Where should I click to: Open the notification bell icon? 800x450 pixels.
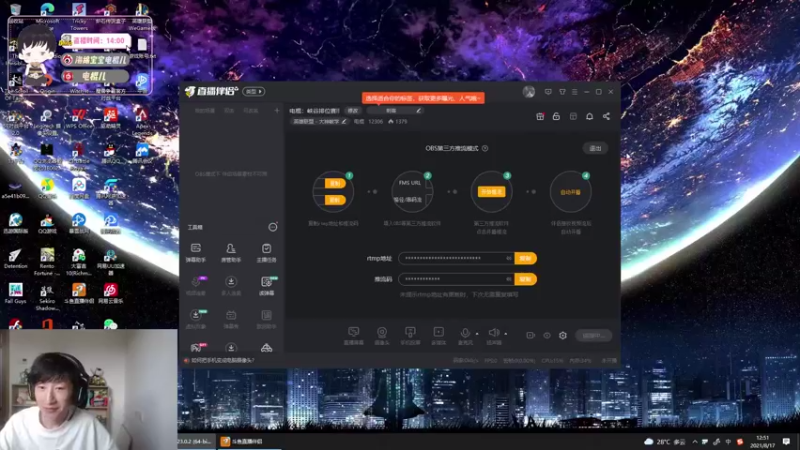point(589,116)
